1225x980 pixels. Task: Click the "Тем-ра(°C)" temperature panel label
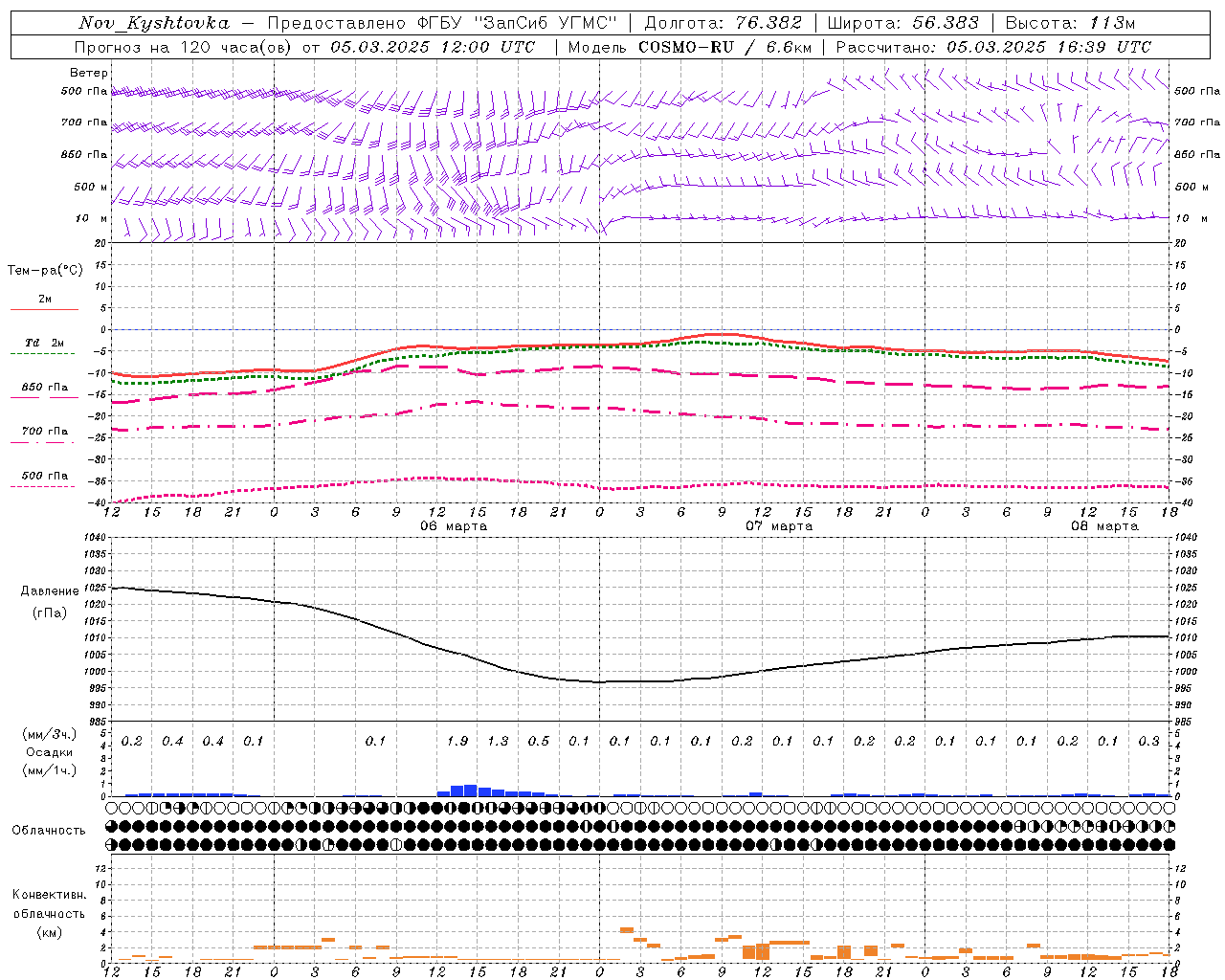click(x=45, y=271)
